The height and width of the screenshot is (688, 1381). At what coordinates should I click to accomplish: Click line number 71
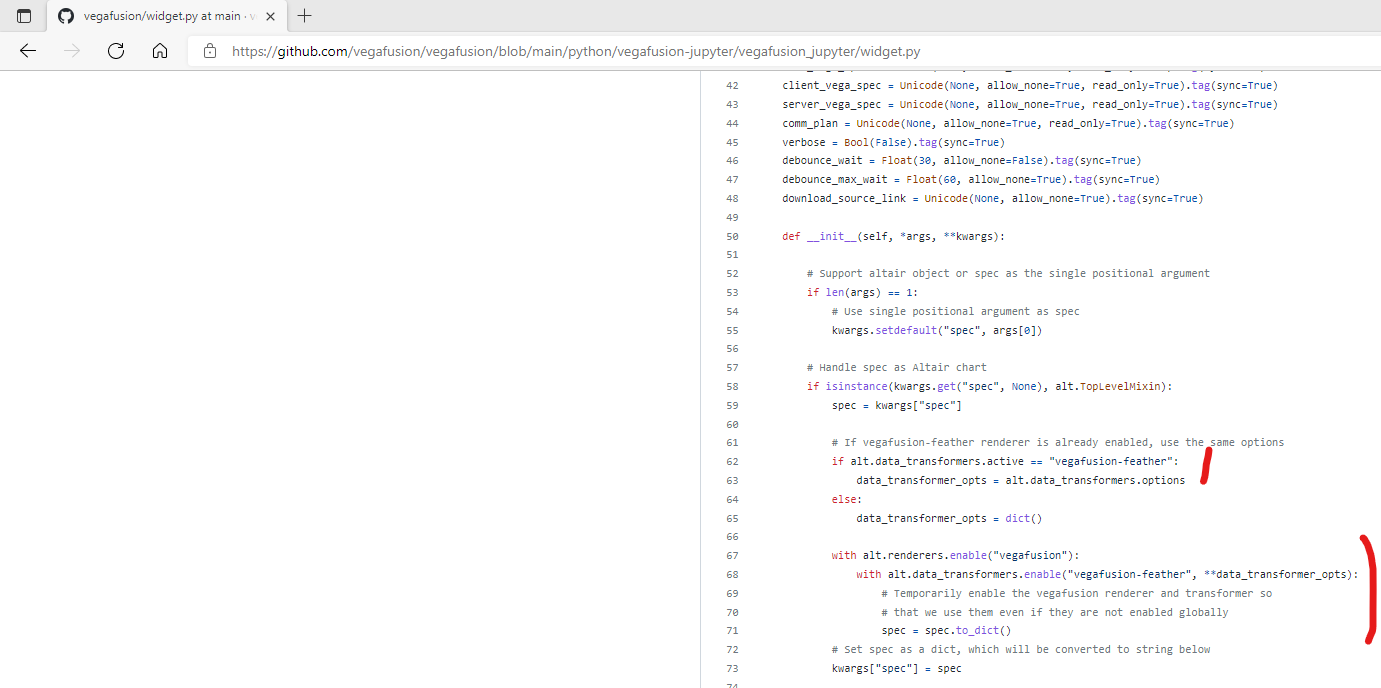[x=732, y=630]
